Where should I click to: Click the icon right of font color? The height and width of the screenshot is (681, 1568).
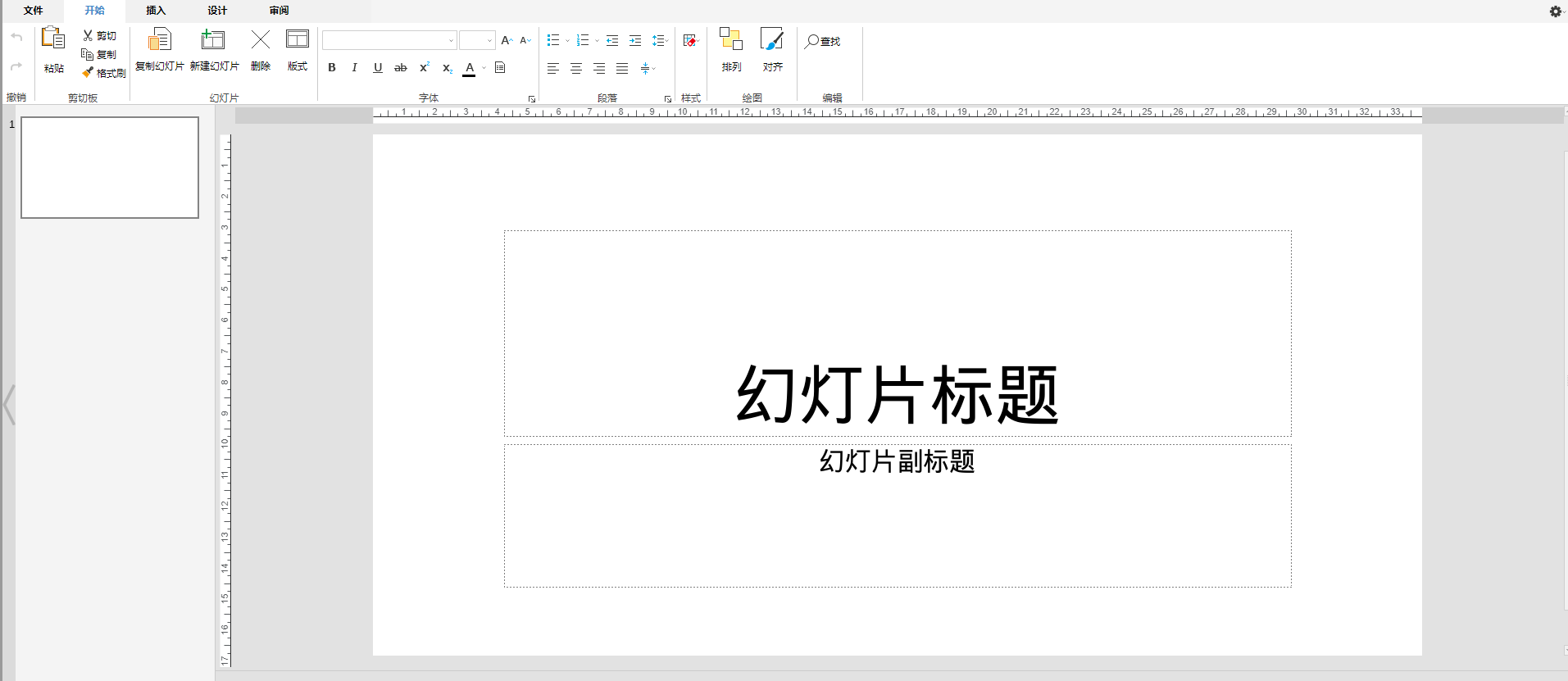click(x=500, y=67)
